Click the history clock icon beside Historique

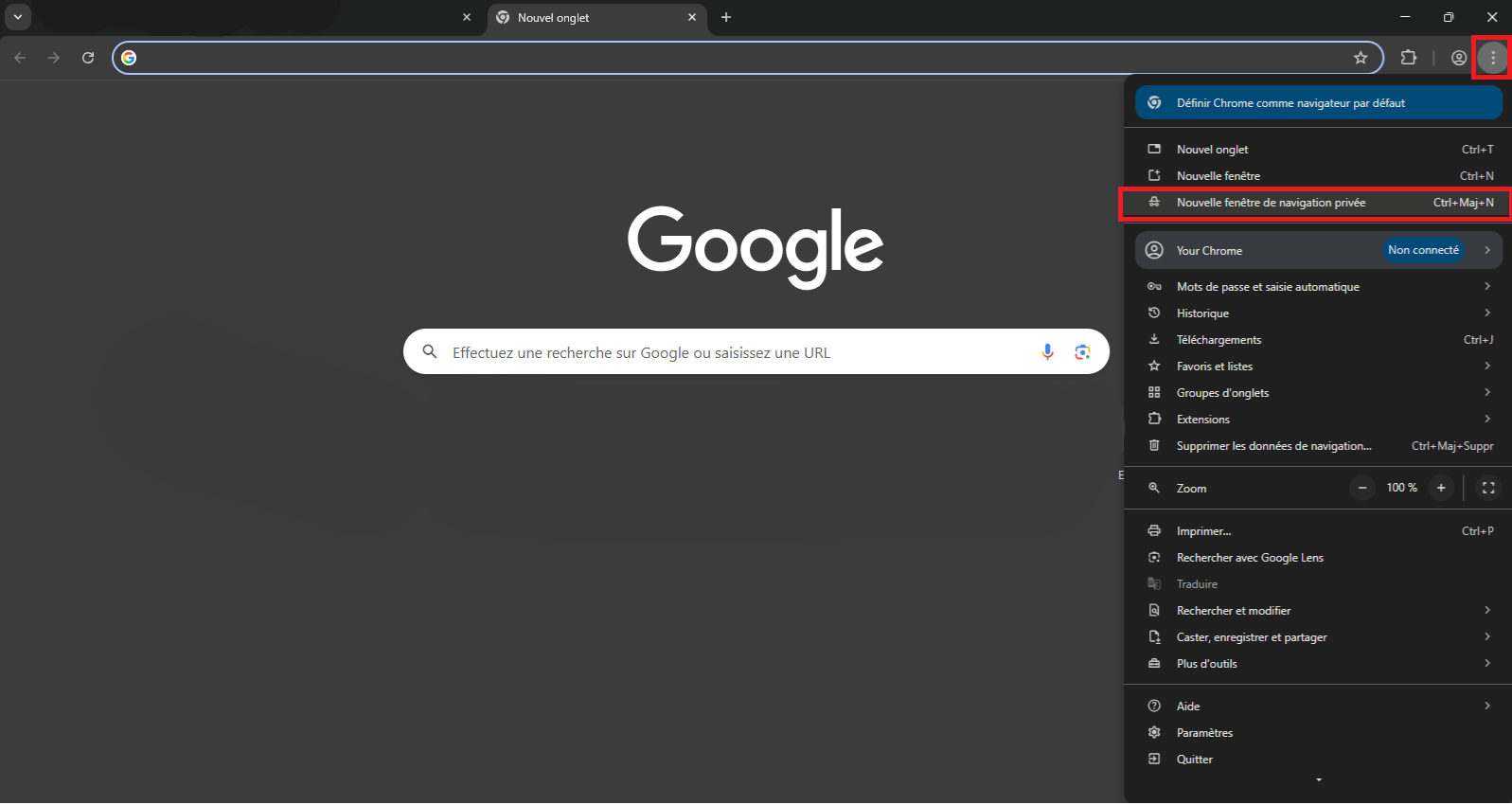pos(1154,313)
